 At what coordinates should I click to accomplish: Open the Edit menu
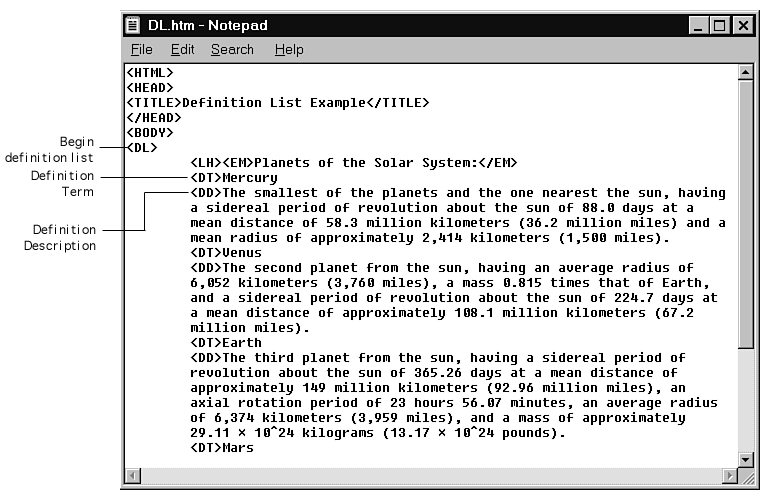pos(182,49)
